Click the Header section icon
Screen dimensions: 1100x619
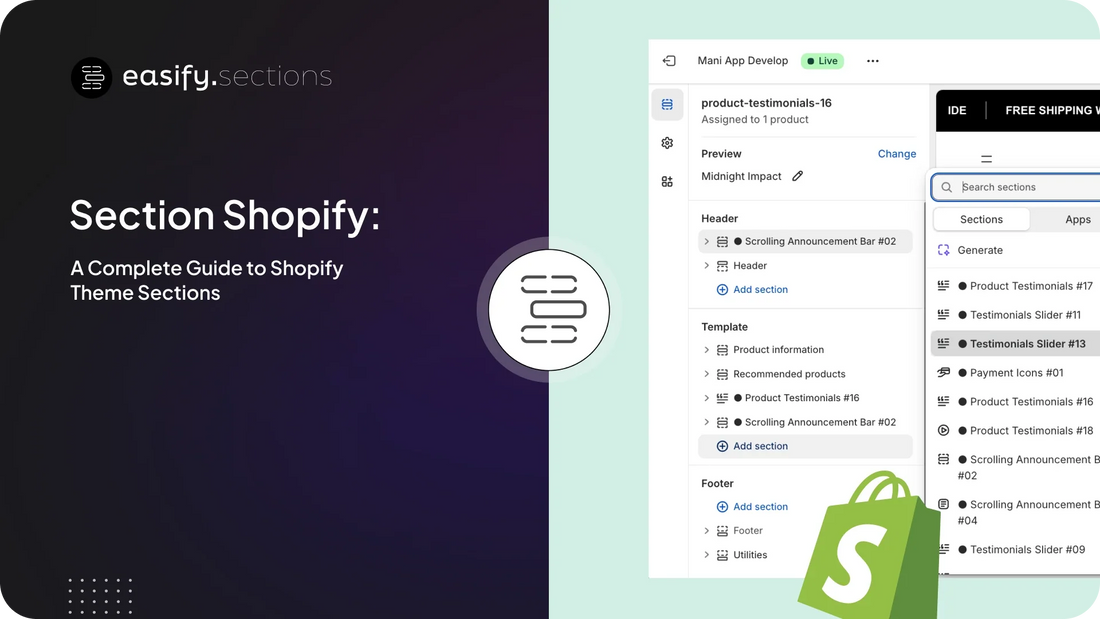723,266
